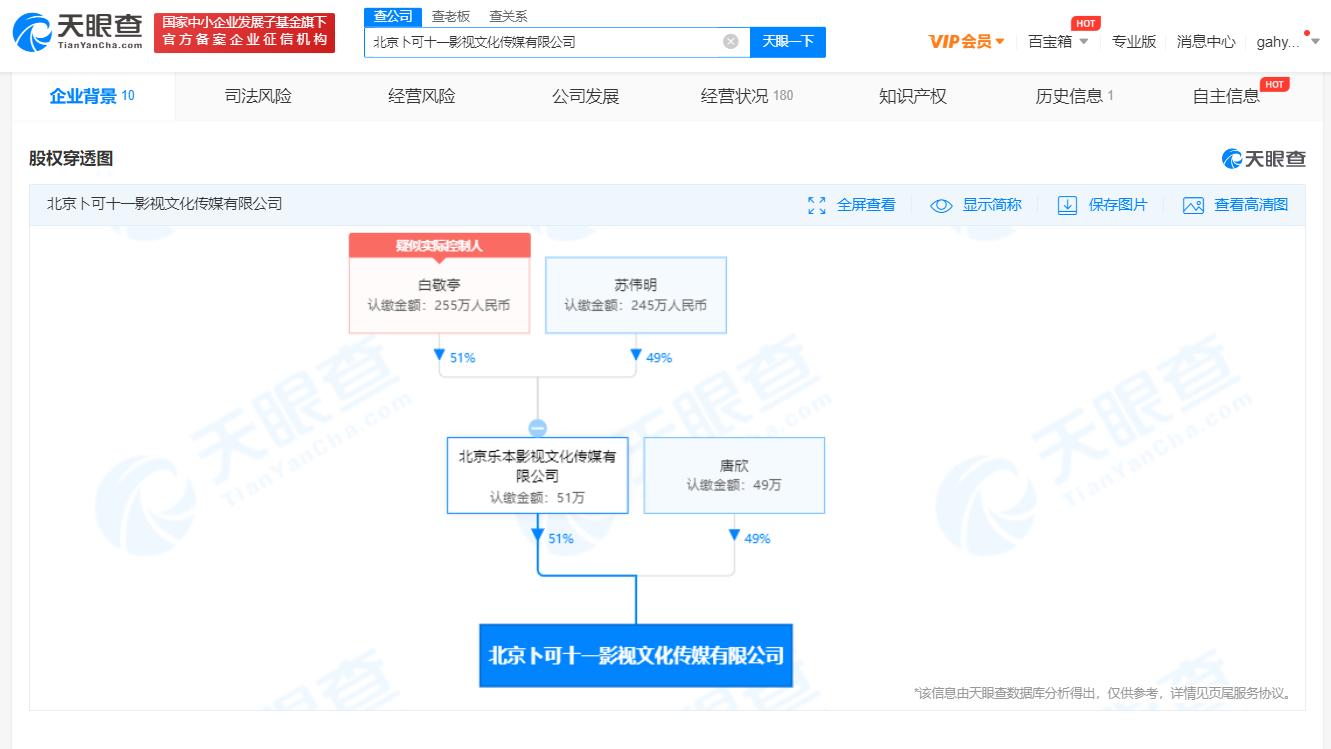Image resolution: width=1331 pixels, height=749 pixels.
Task: Select the 白敬亭 shareholder node
Action: [x=440, y=295]
